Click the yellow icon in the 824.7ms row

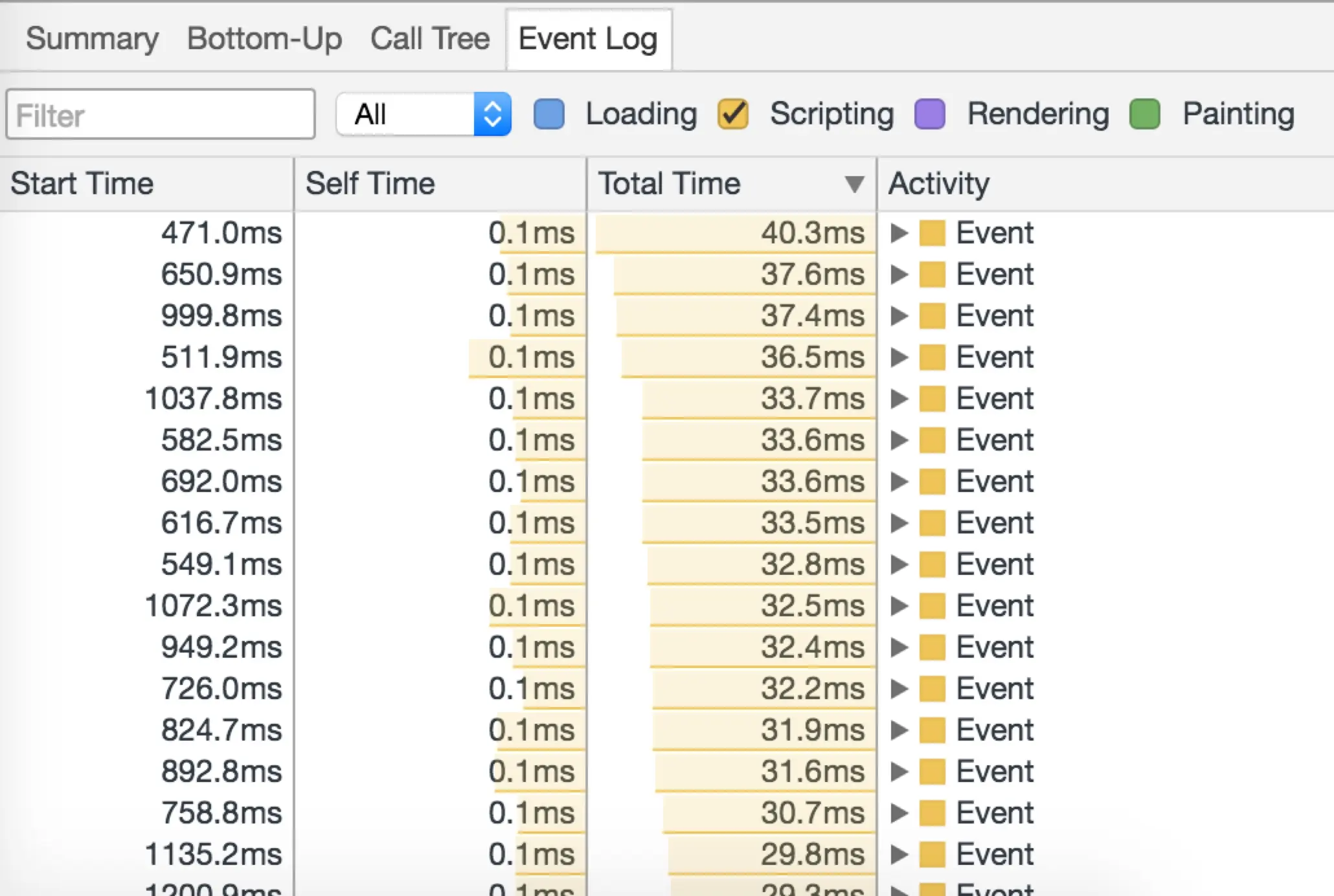click(932, 730)
